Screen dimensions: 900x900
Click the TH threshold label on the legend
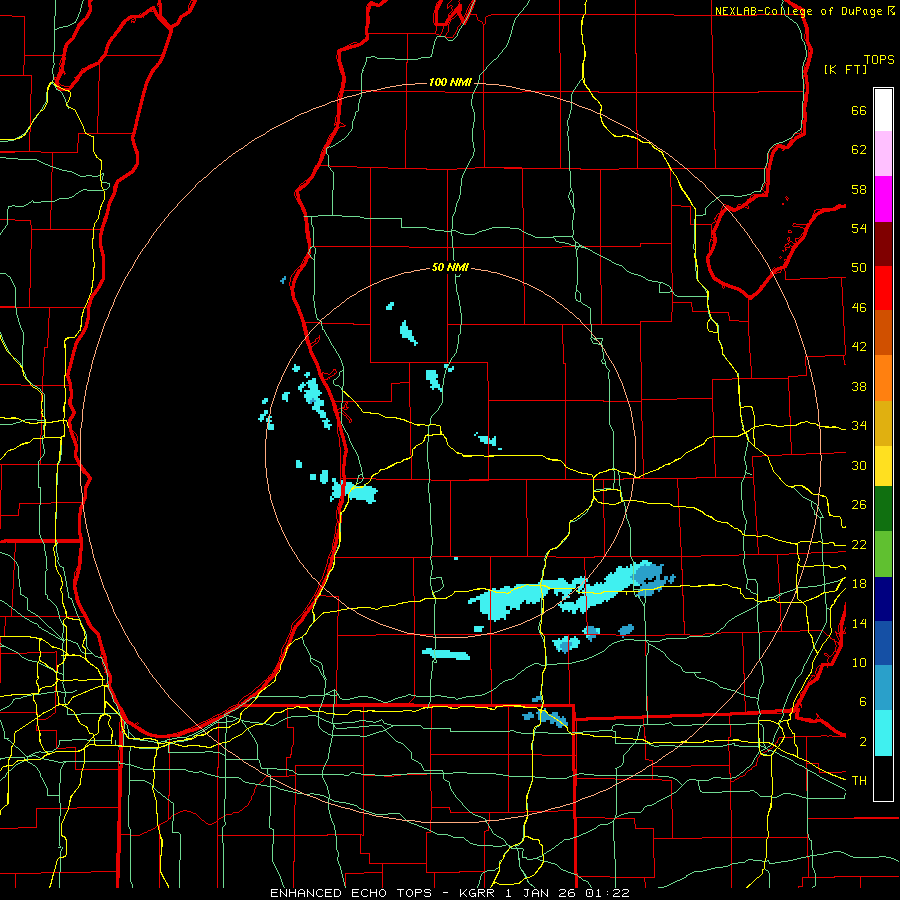pyautogui.click(x=859, y=781)
